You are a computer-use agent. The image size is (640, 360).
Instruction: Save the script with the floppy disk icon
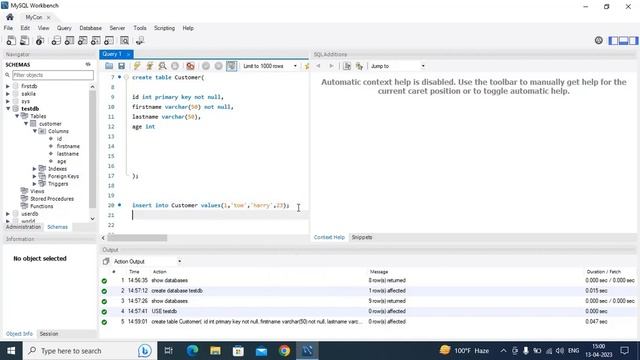[x=121, y=66]
